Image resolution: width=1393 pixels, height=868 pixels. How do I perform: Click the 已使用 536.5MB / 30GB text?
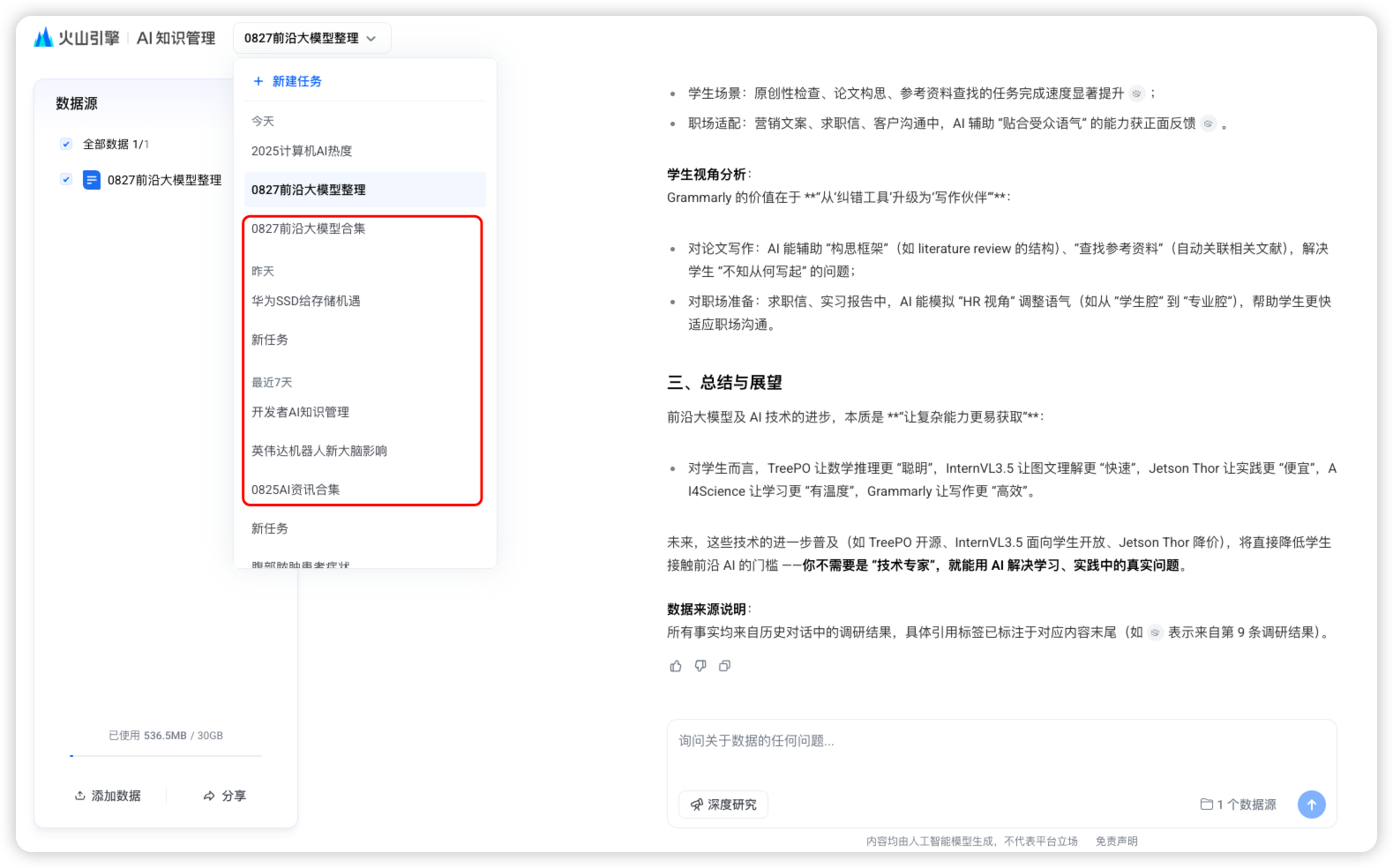166,736
